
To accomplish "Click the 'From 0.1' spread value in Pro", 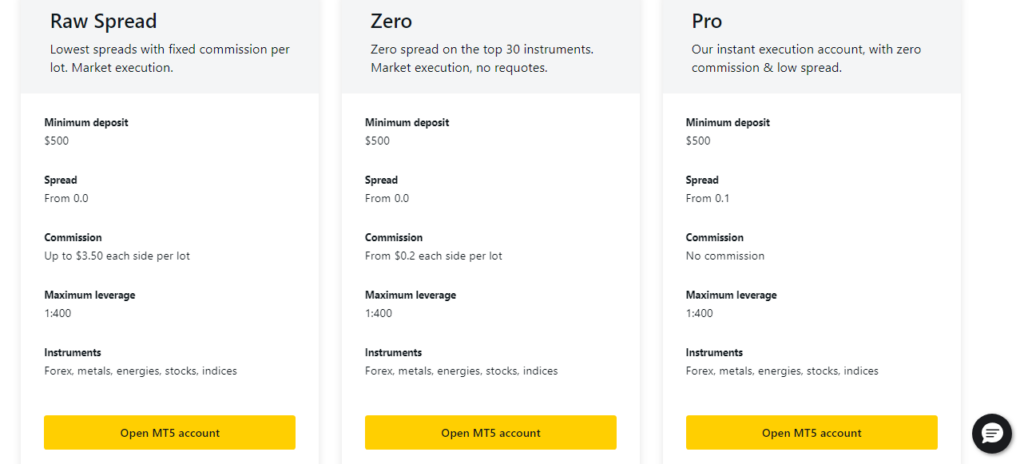I will (707, 199).
